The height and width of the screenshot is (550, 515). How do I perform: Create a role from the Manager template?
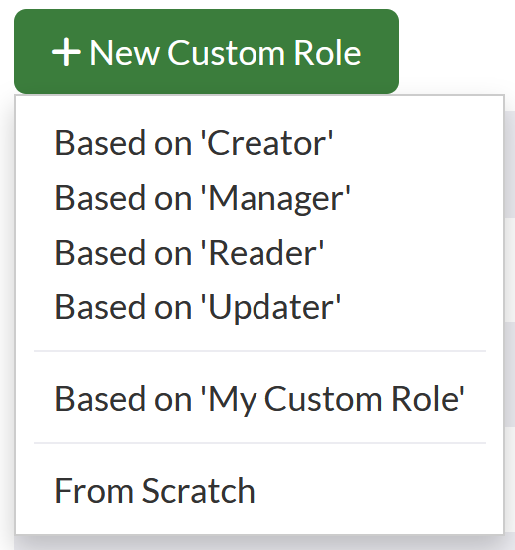pyautogui.click(x=259, y=198)
